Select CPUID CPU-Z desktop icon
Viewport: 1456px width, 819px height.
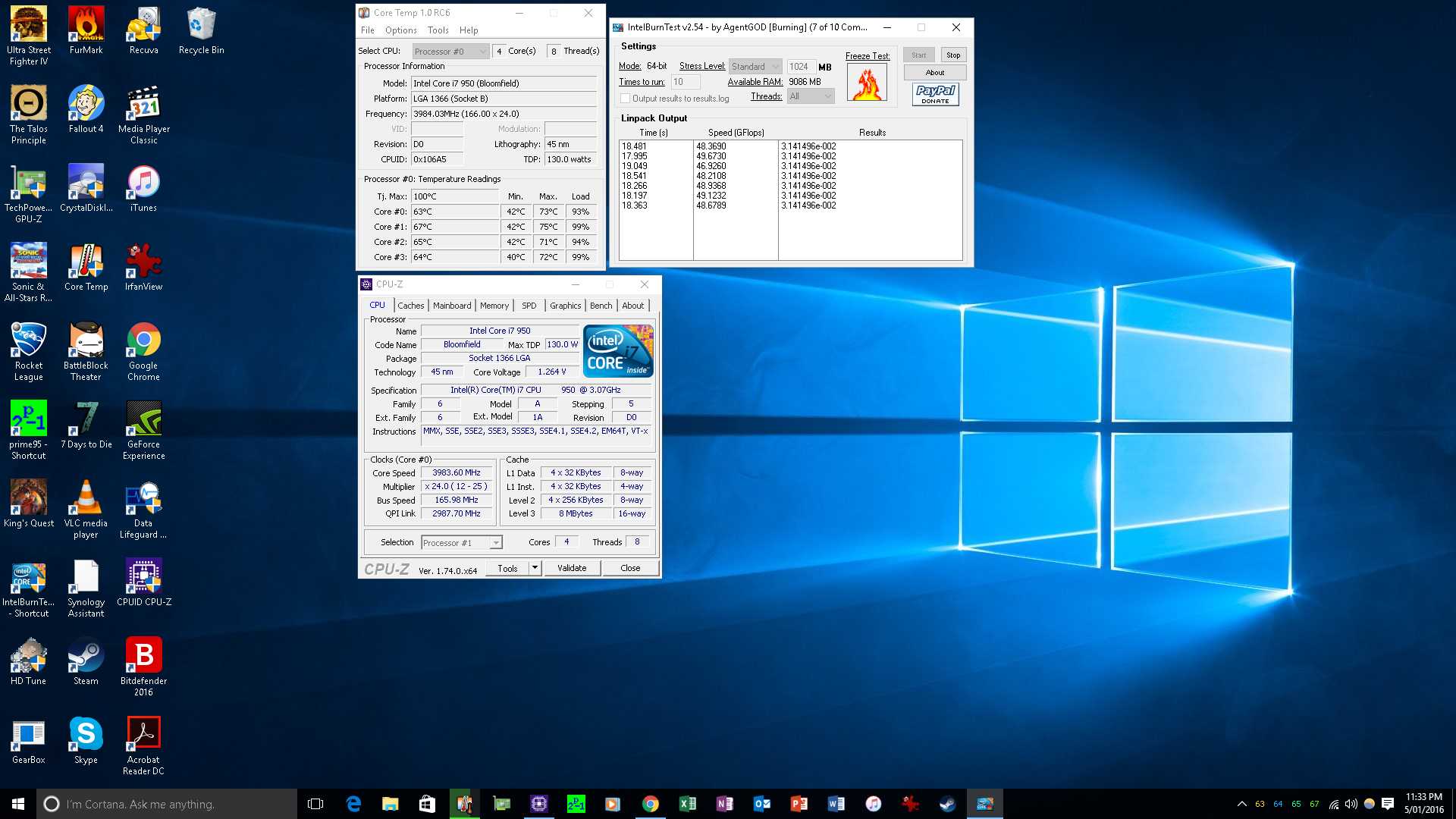coord(143,582)
